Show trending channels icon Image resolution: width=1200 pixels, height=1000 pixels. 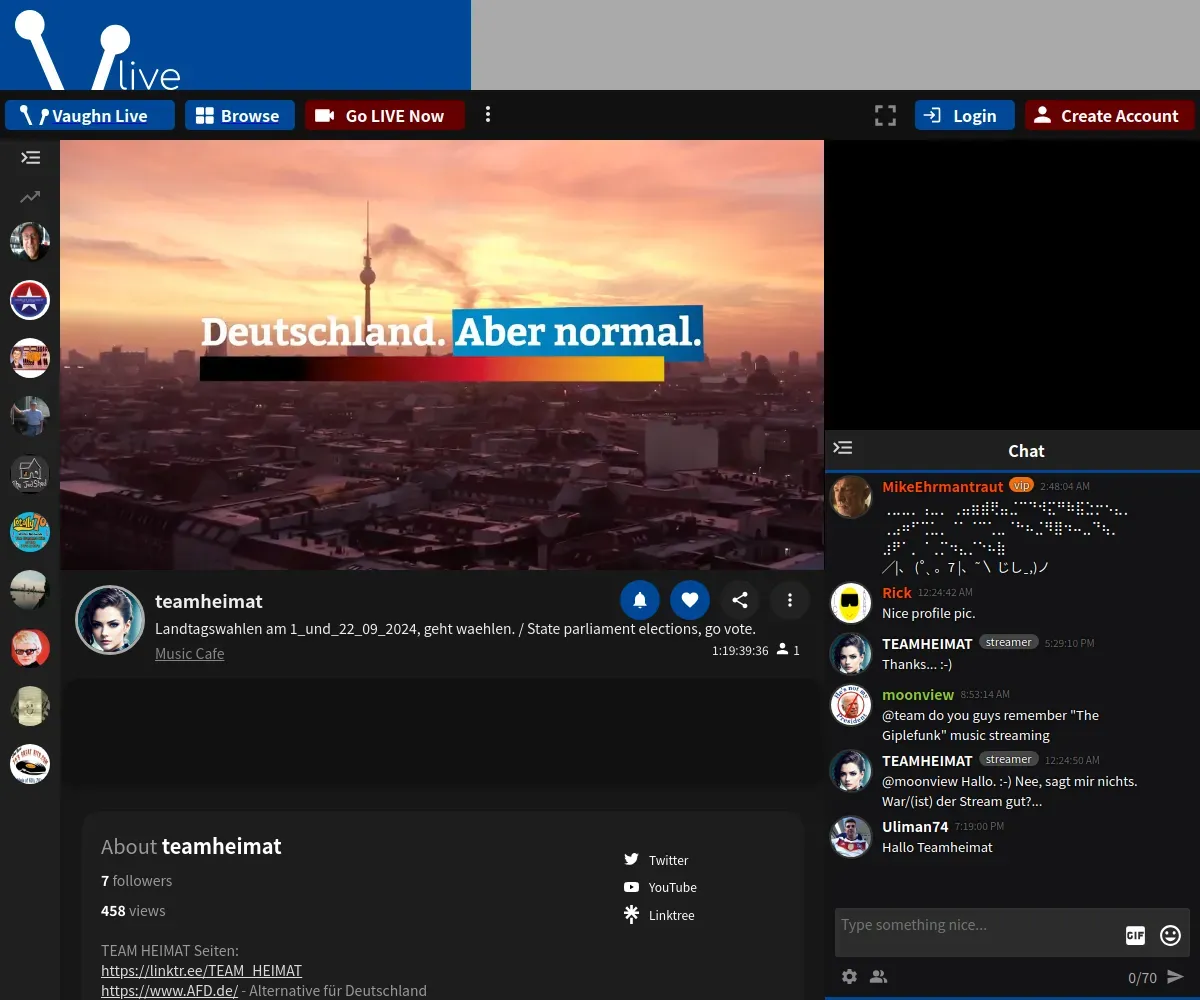coord(30,197)
